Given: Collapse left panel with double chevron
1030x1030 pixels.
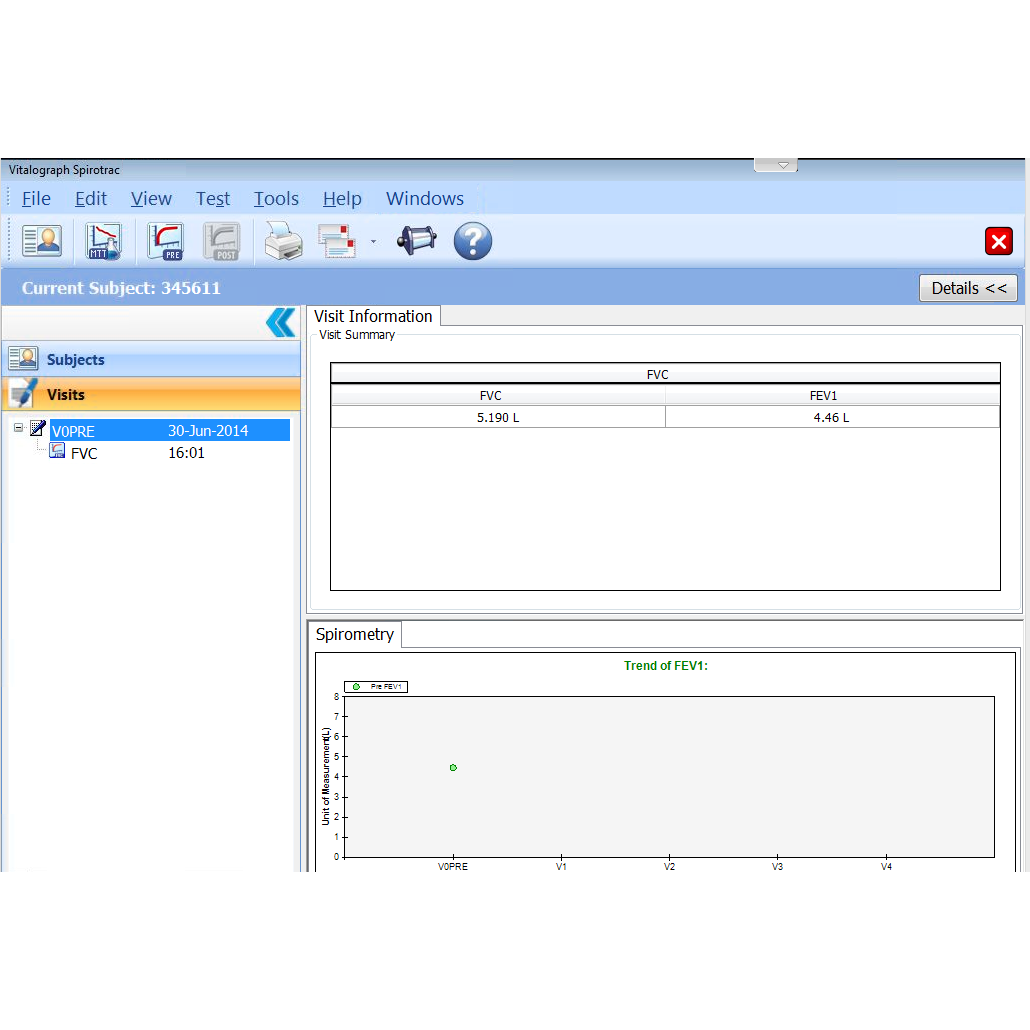Looking at the screenshot, I should click(280, 322).
